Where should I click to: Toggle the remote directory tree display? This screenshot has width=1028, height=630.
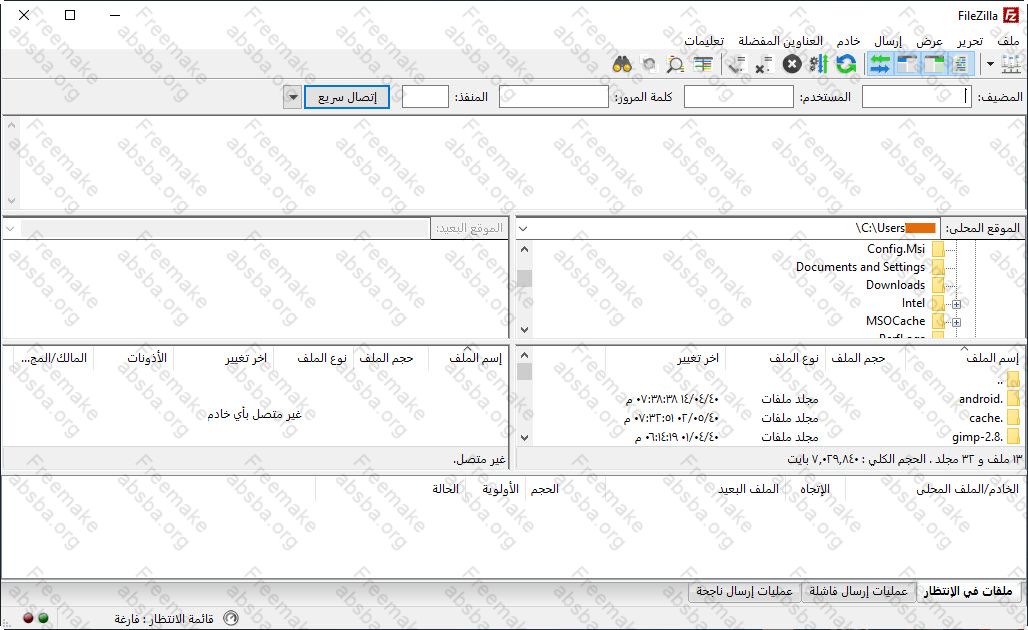pyautogui.click(x=907, y=64)
